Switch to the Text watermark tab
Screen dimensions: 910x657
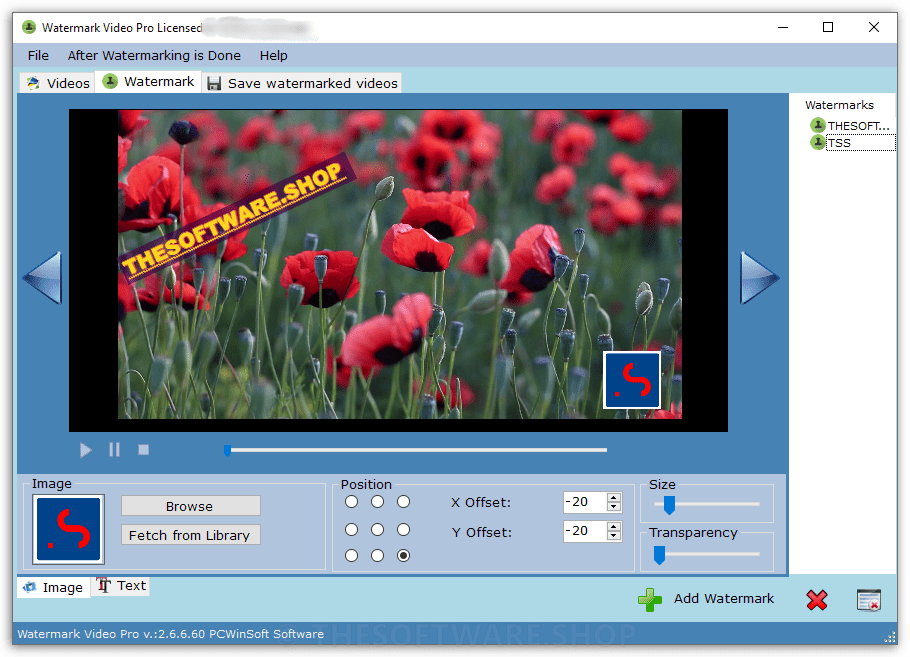121,586
